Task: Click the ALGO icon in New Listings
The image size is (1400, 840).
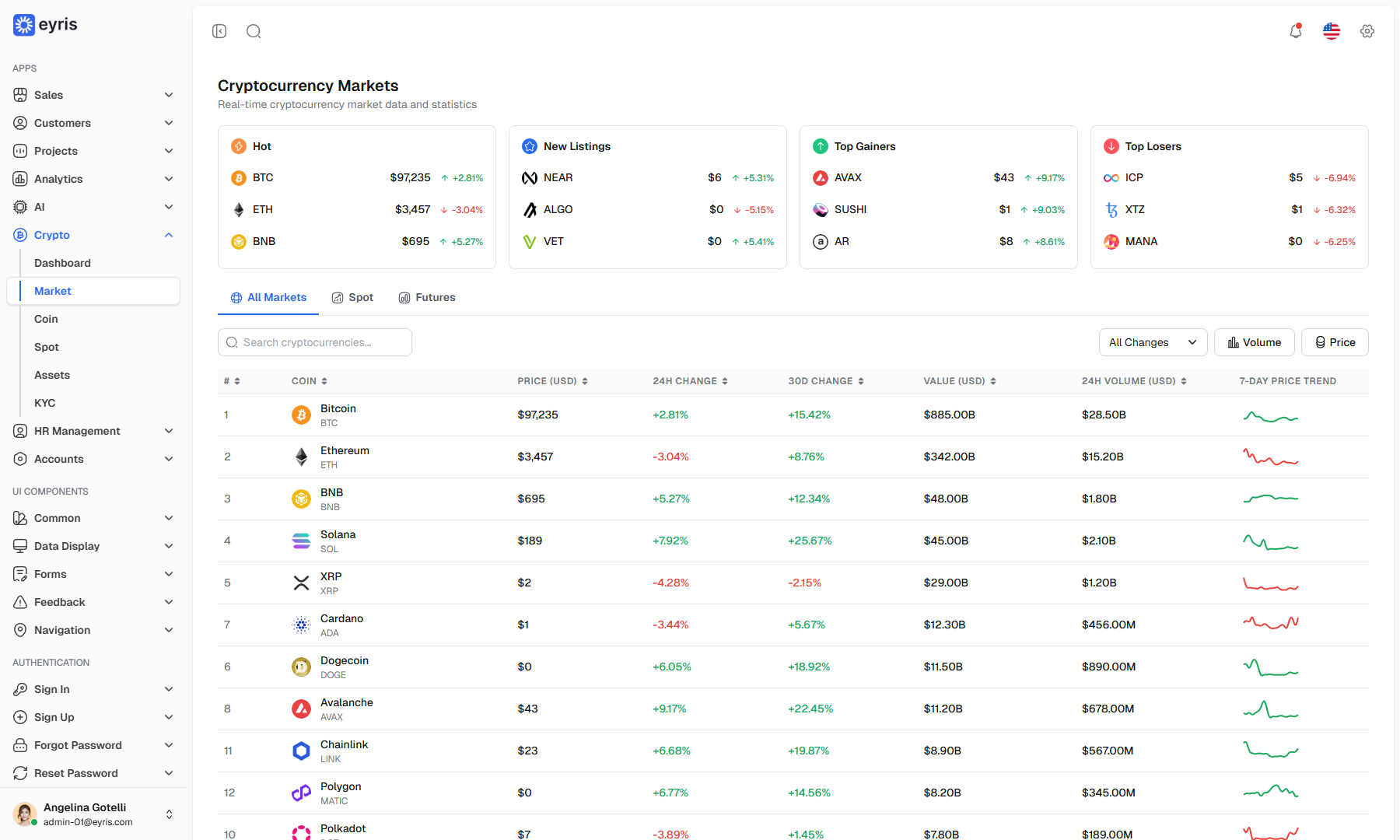Action: pyautogui.click(x=530, y=210)
